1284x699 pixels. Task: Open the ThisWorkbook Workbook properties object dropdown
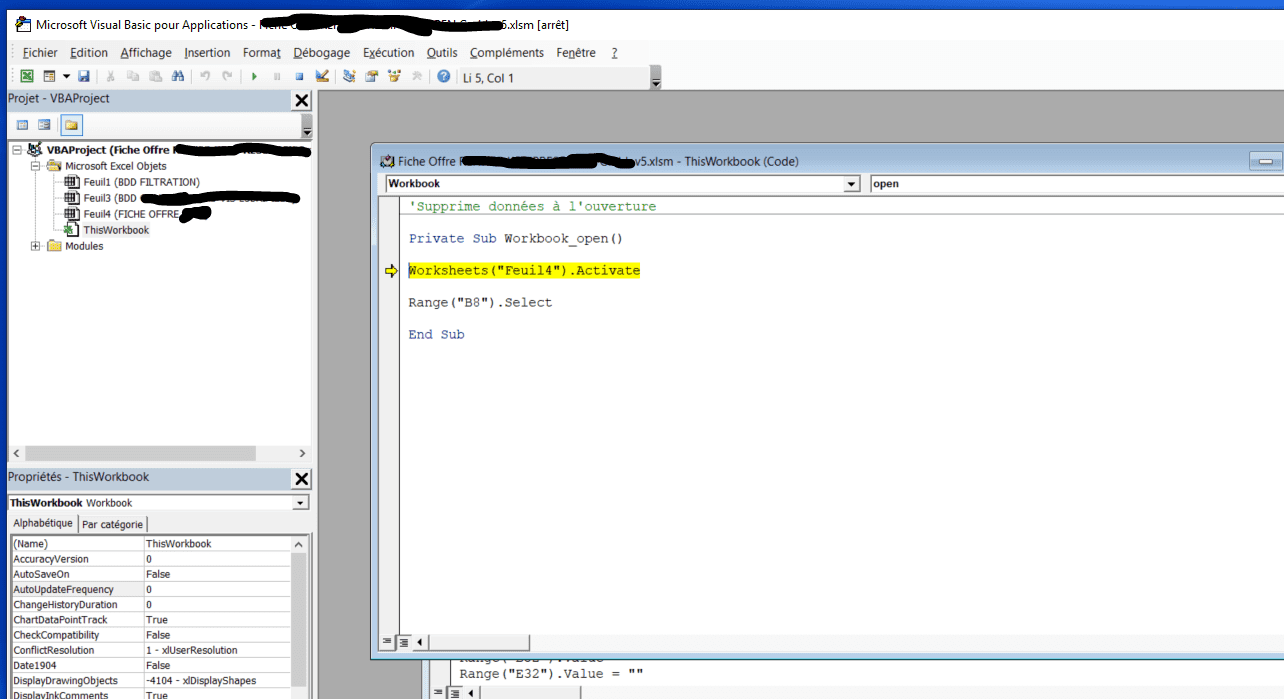pos(301,503)
